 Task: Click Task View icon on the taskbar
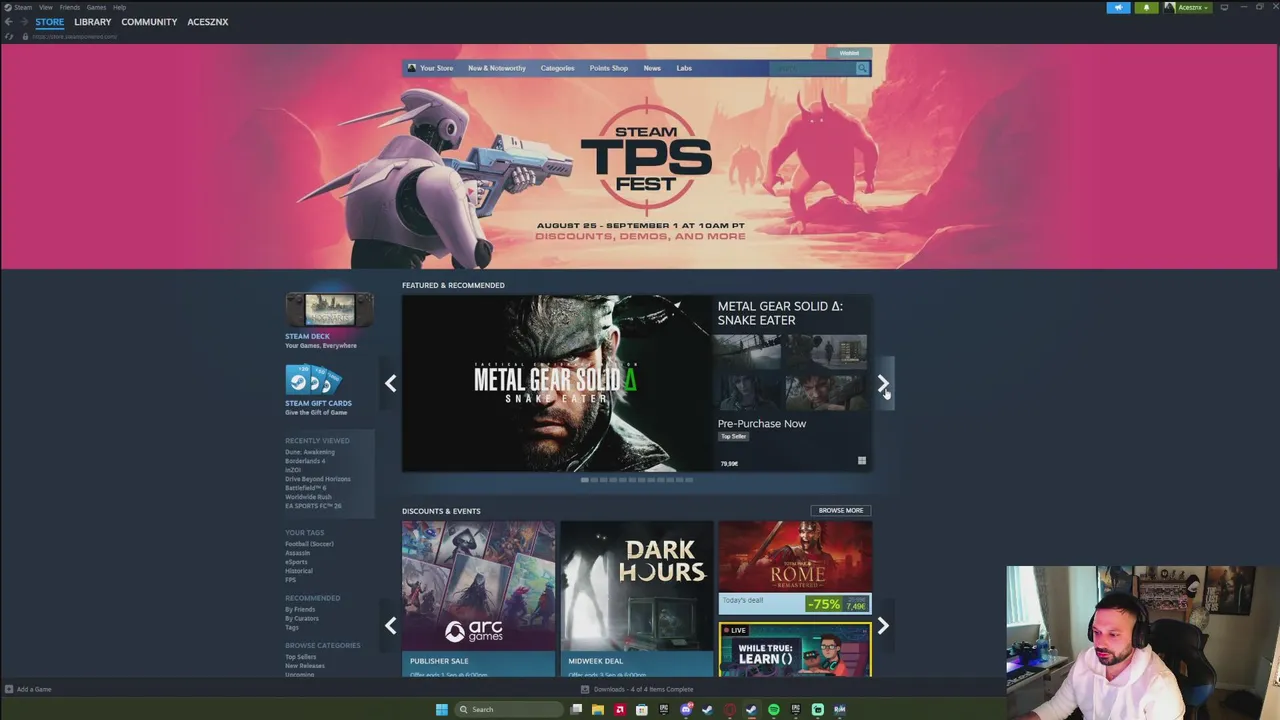pyautogui.click(x=576, y=709)
